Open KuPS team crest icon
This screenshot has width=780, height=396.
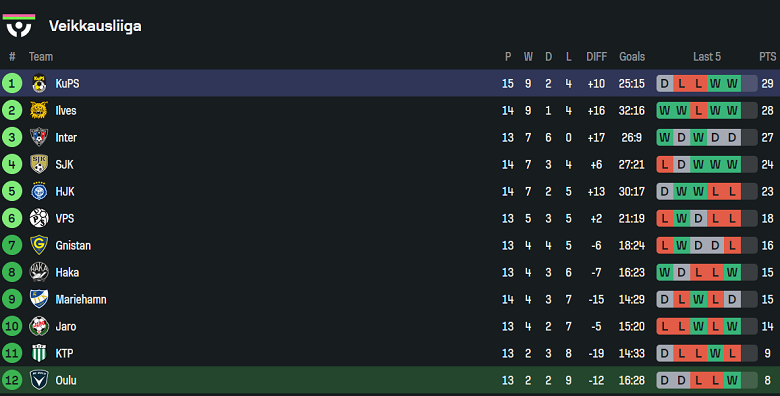click(39, 84)
